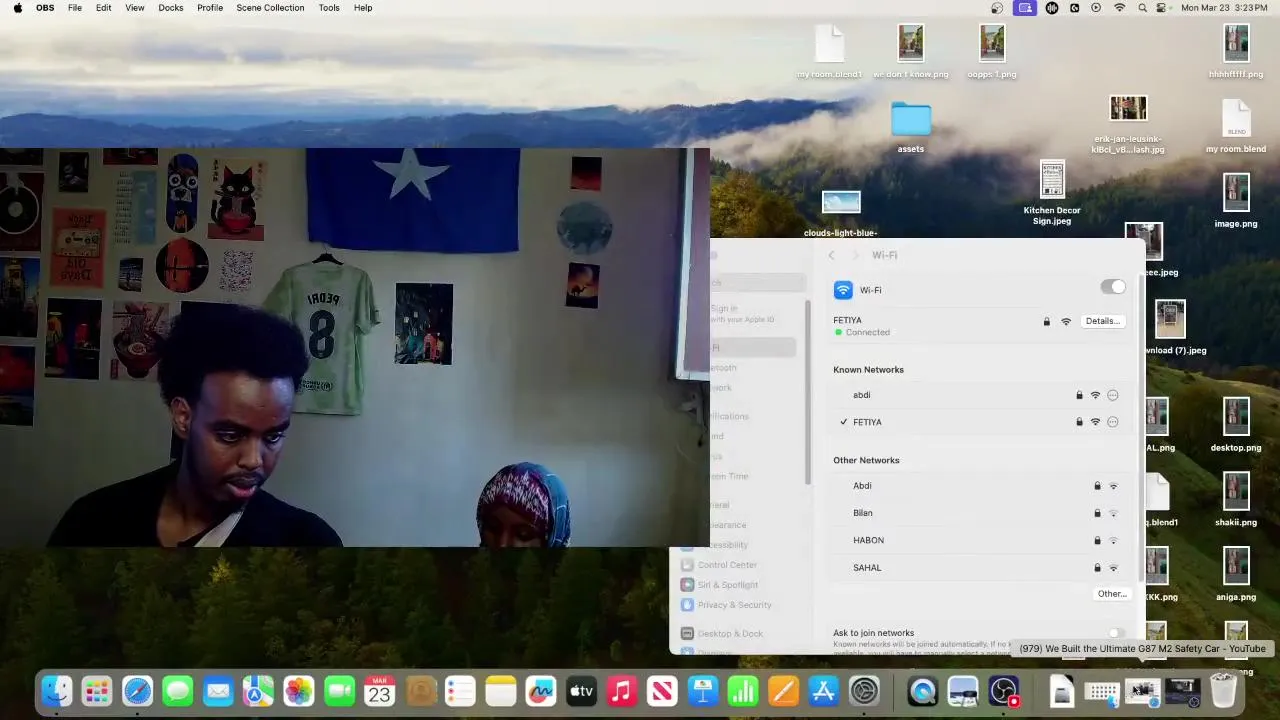The image size is (1280, 720).
Task: Select the assets folder on desktop
Action: (911, 128)
